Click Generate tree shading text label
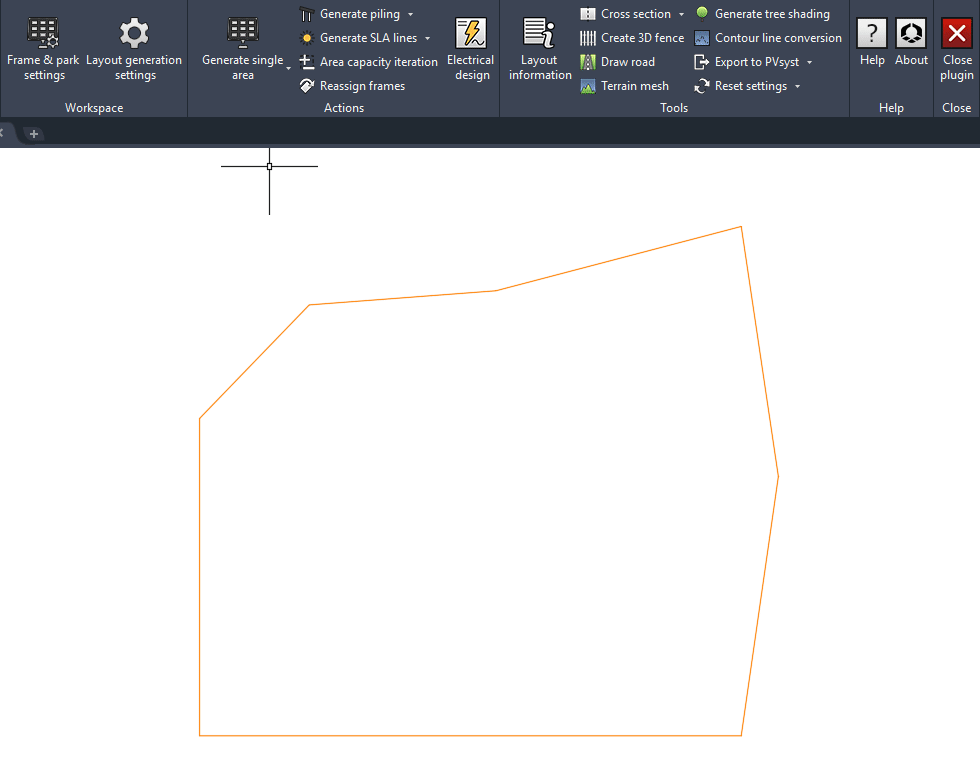The image size is (980, 759). pos(772,14)
